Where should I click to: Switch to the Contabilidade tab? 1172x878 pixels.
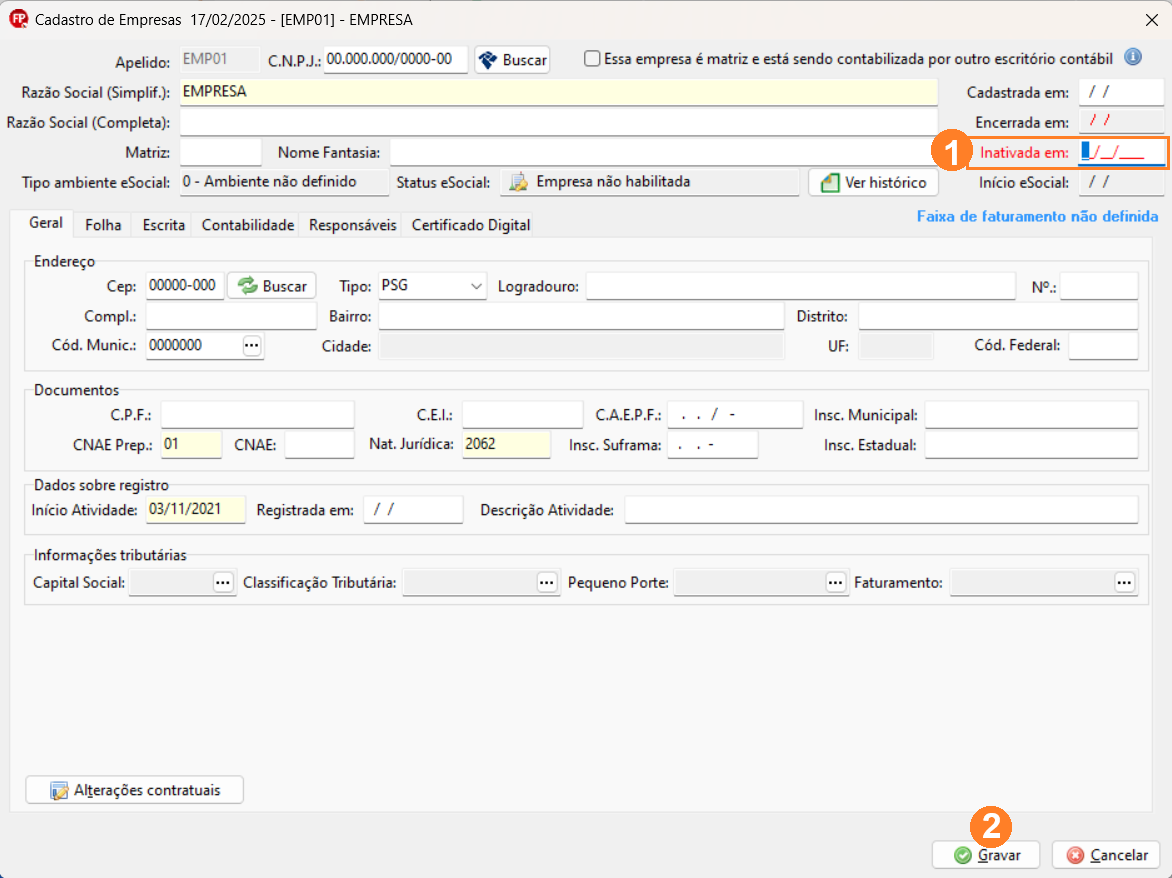[x=247, y=225]
